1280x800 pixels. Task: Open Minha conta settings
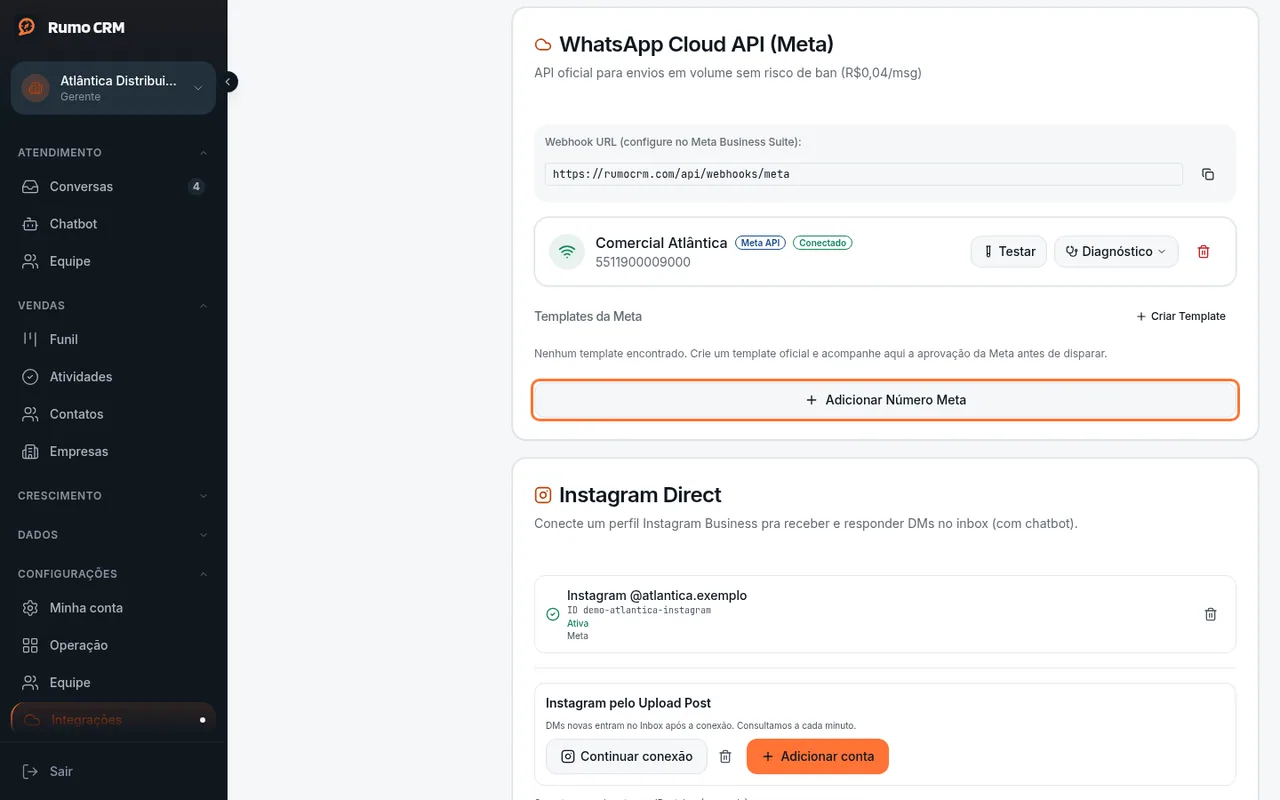click(x=113, y=608)
